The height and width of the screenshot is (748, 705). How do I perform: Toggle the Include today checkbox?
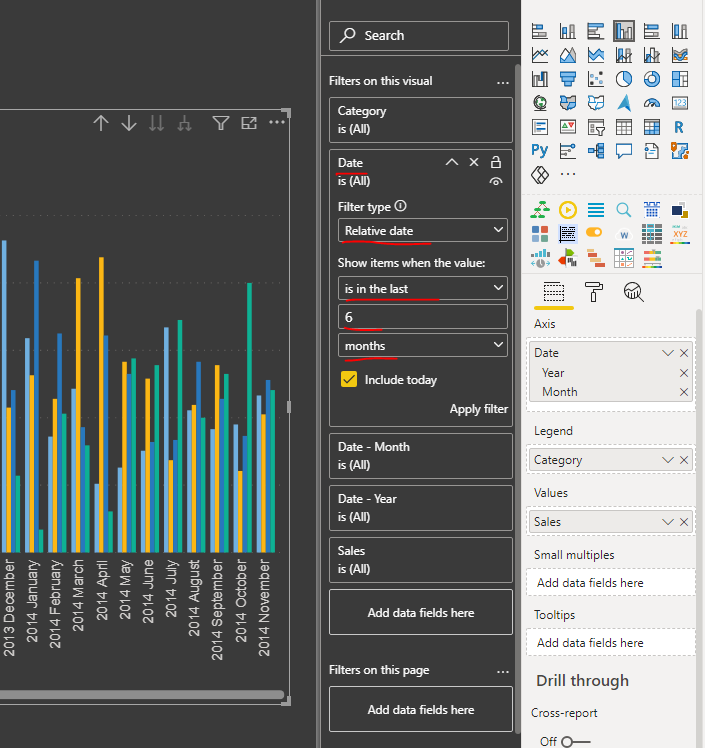(349, 379)
